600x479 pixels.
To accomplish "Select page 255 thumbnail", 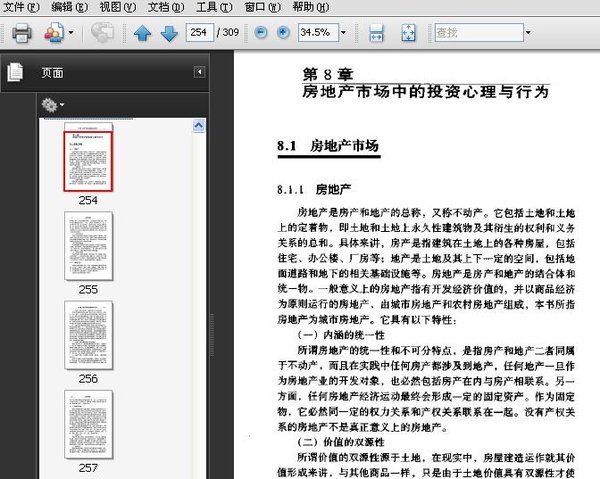I will 88,246.
